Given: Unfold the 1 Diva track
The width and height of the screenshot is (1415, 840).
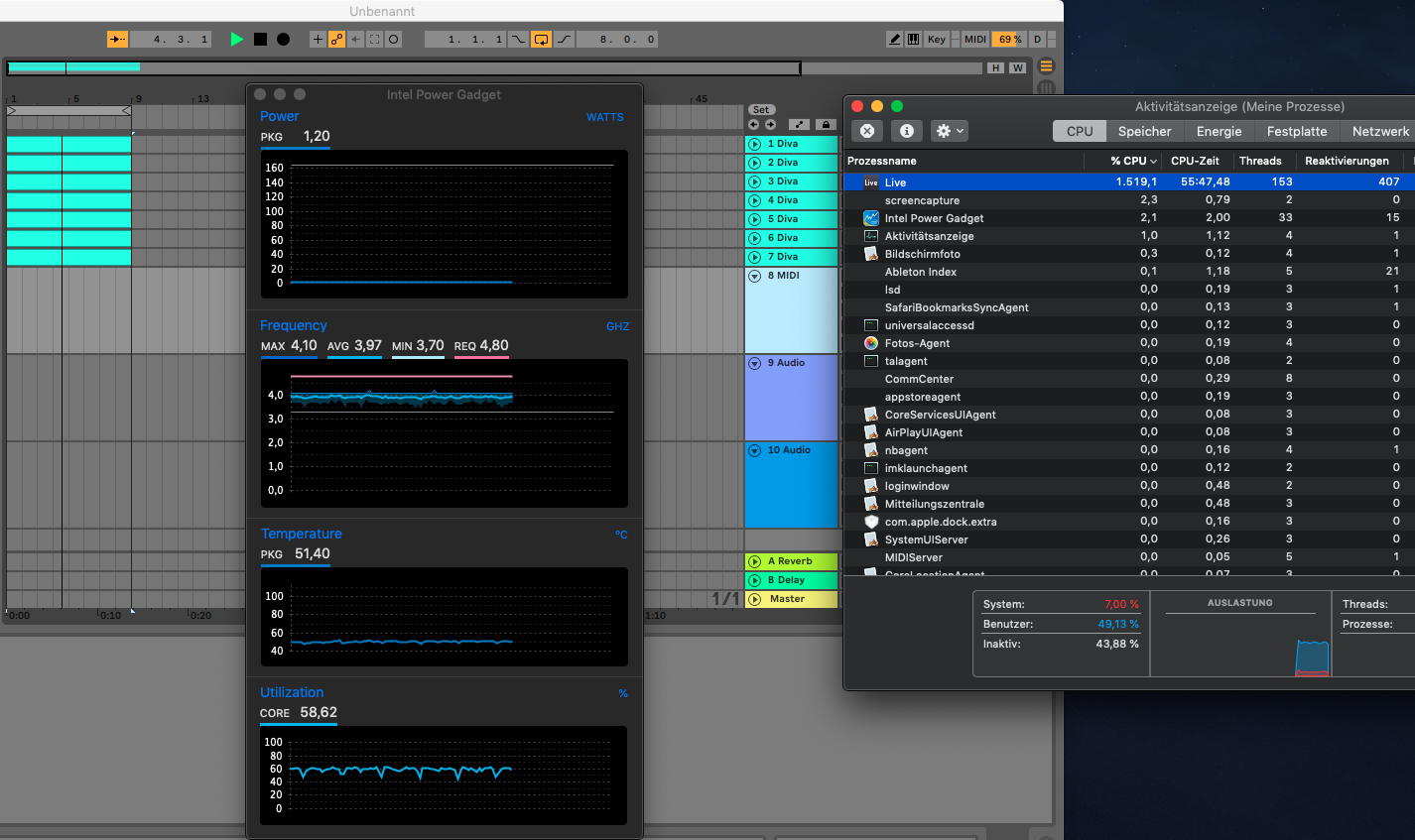Looking at the screenshot, I should pyautogui.click(x=755, y=144).
